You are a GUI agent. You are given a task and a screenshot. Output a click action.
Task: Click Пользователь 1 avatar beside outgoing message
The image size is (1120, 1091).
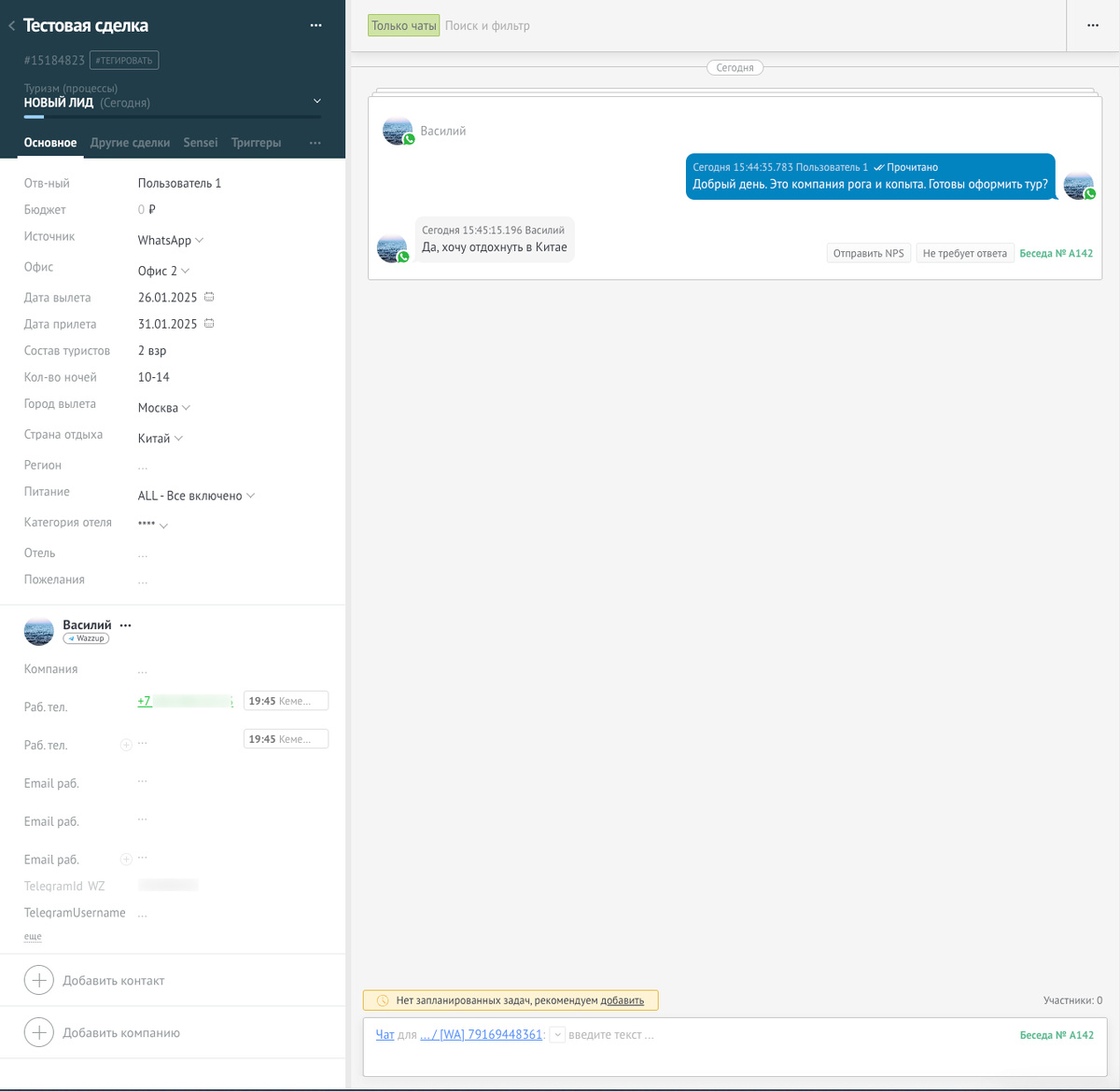point(1080,185)
